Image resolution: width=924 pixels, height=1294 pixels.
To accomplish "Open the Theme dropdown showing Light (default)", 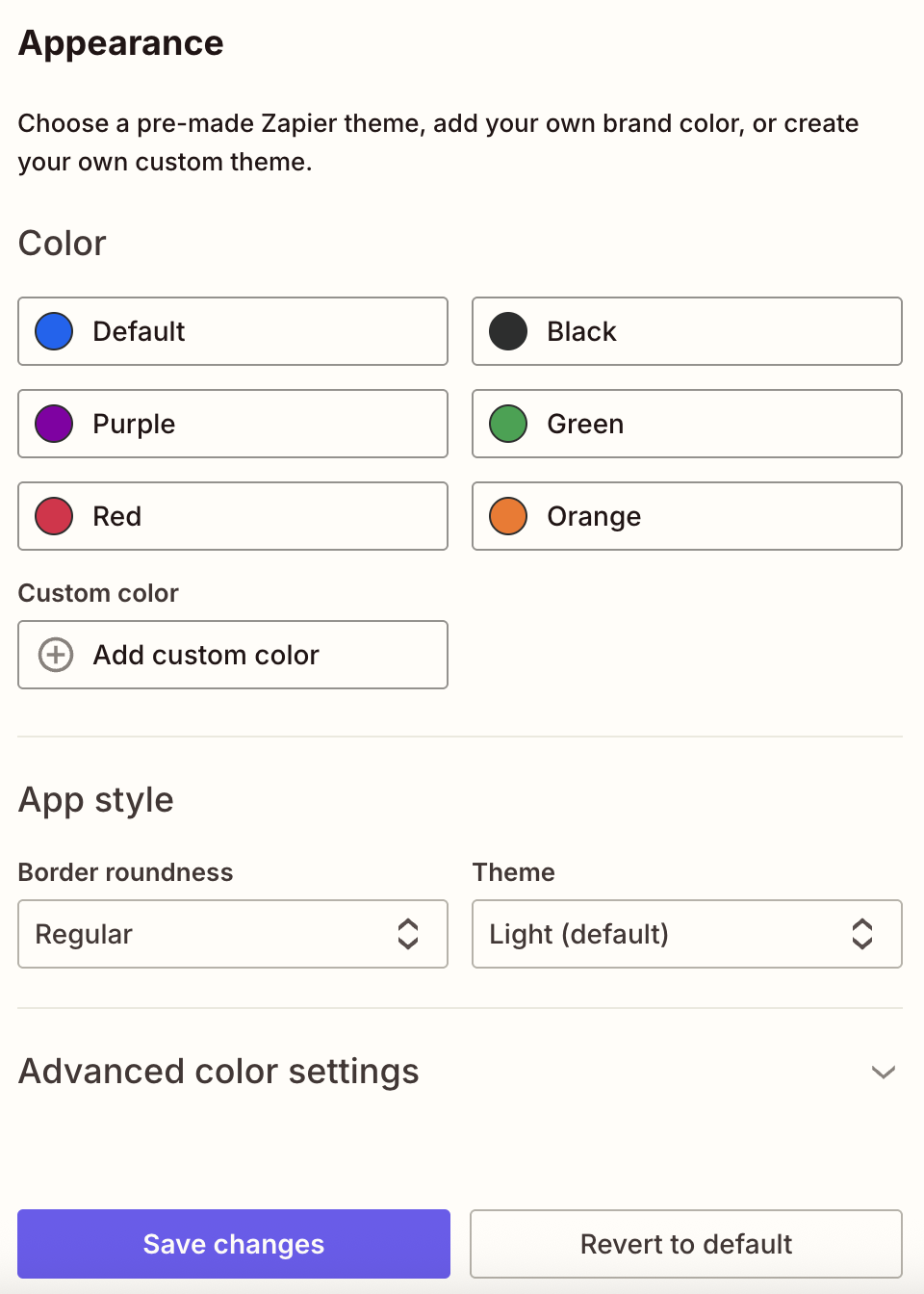I will pyautogui.click(x=687, y=934).
